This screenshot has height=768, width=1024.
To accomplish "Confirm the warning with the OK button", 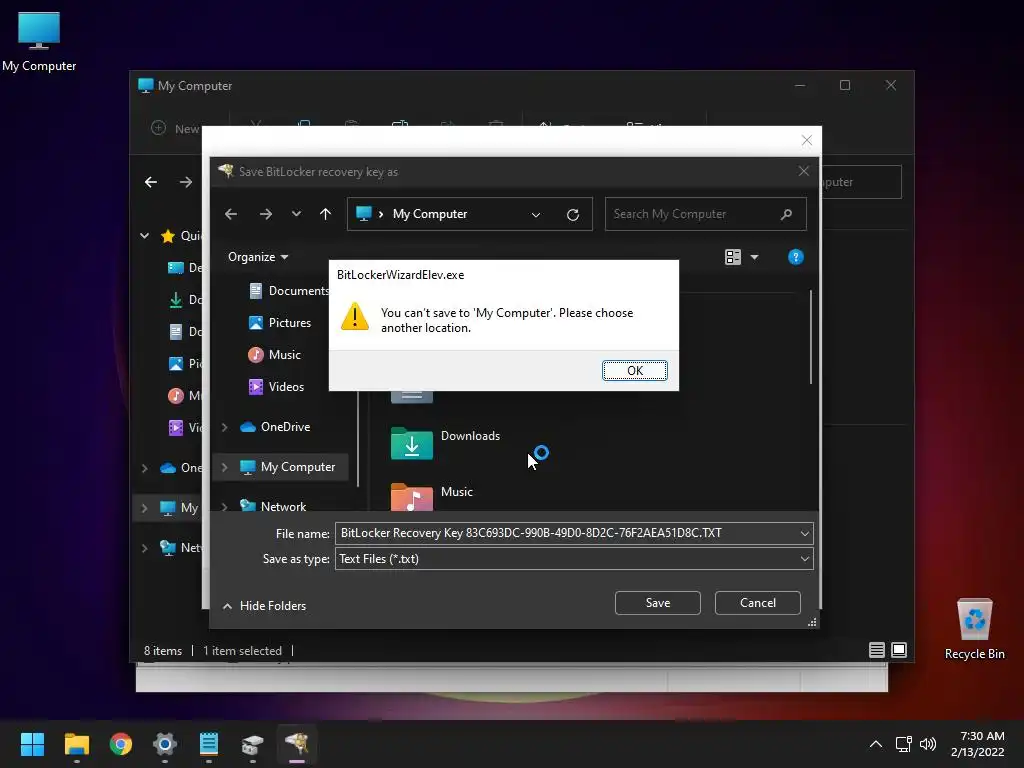I will click(x=634, y=370).
